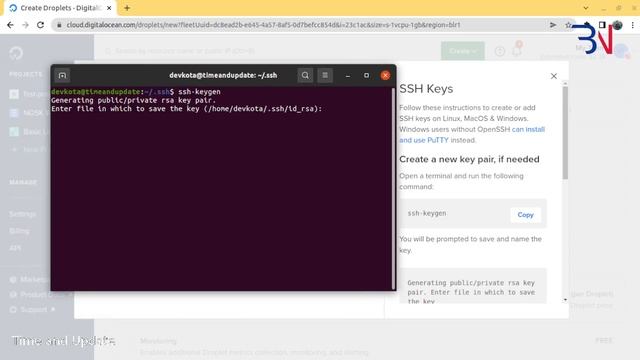This screenshot has width=640, height=360.
Task: Open API in the sidebar
Action: point(15,248)
